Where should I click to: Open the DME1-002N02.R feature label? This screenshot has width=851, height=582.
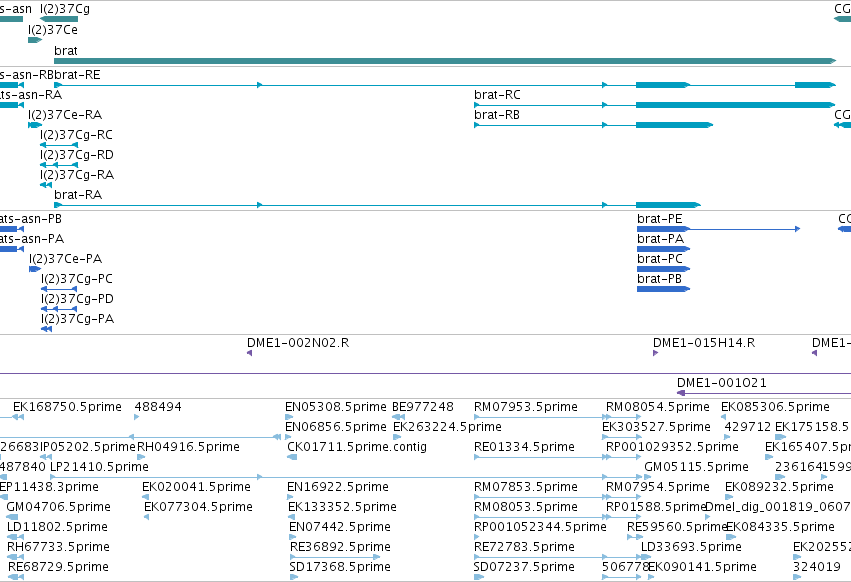coord(298,343)
